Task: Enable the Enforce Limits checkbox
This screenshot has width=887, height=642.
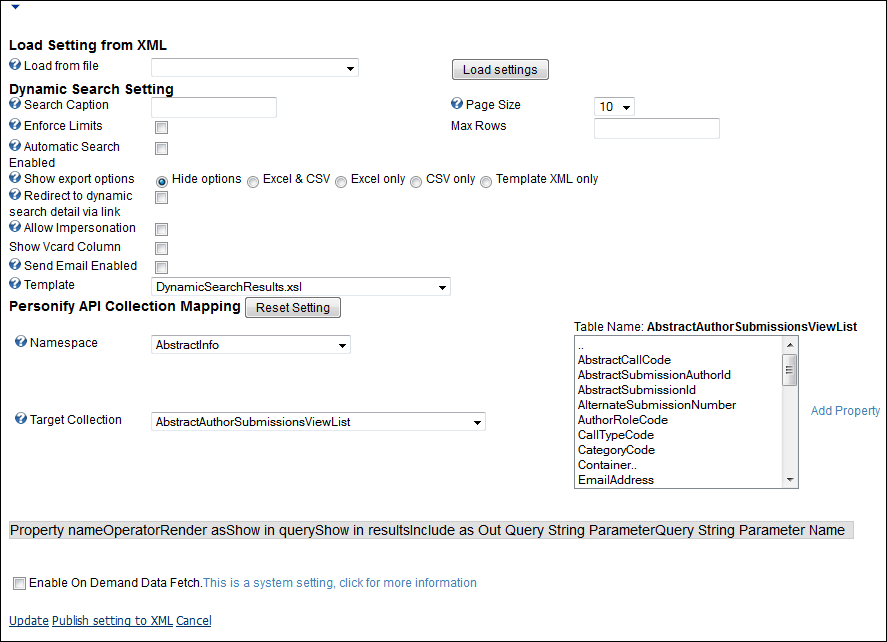Action: tap(162, 127)
